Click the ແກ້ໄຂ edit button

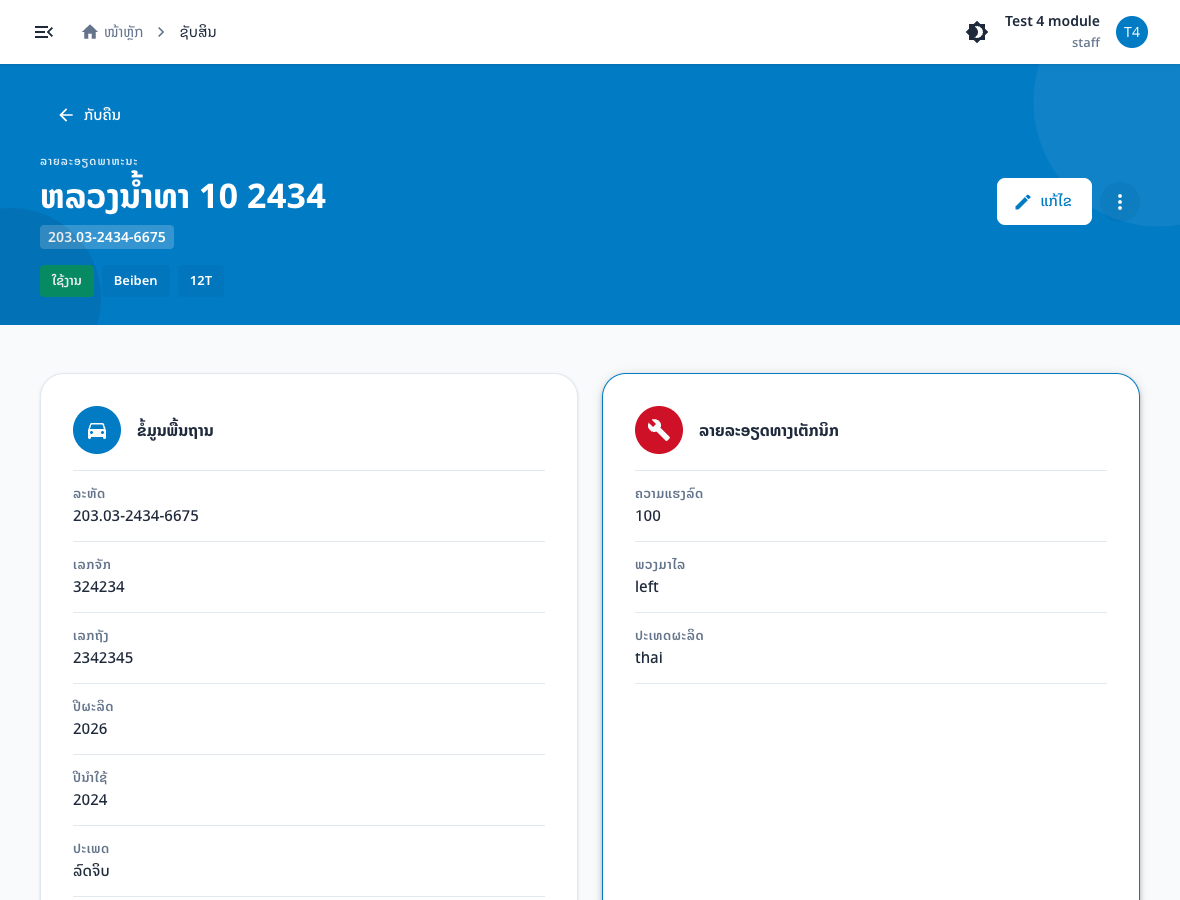pos(1044,201)
